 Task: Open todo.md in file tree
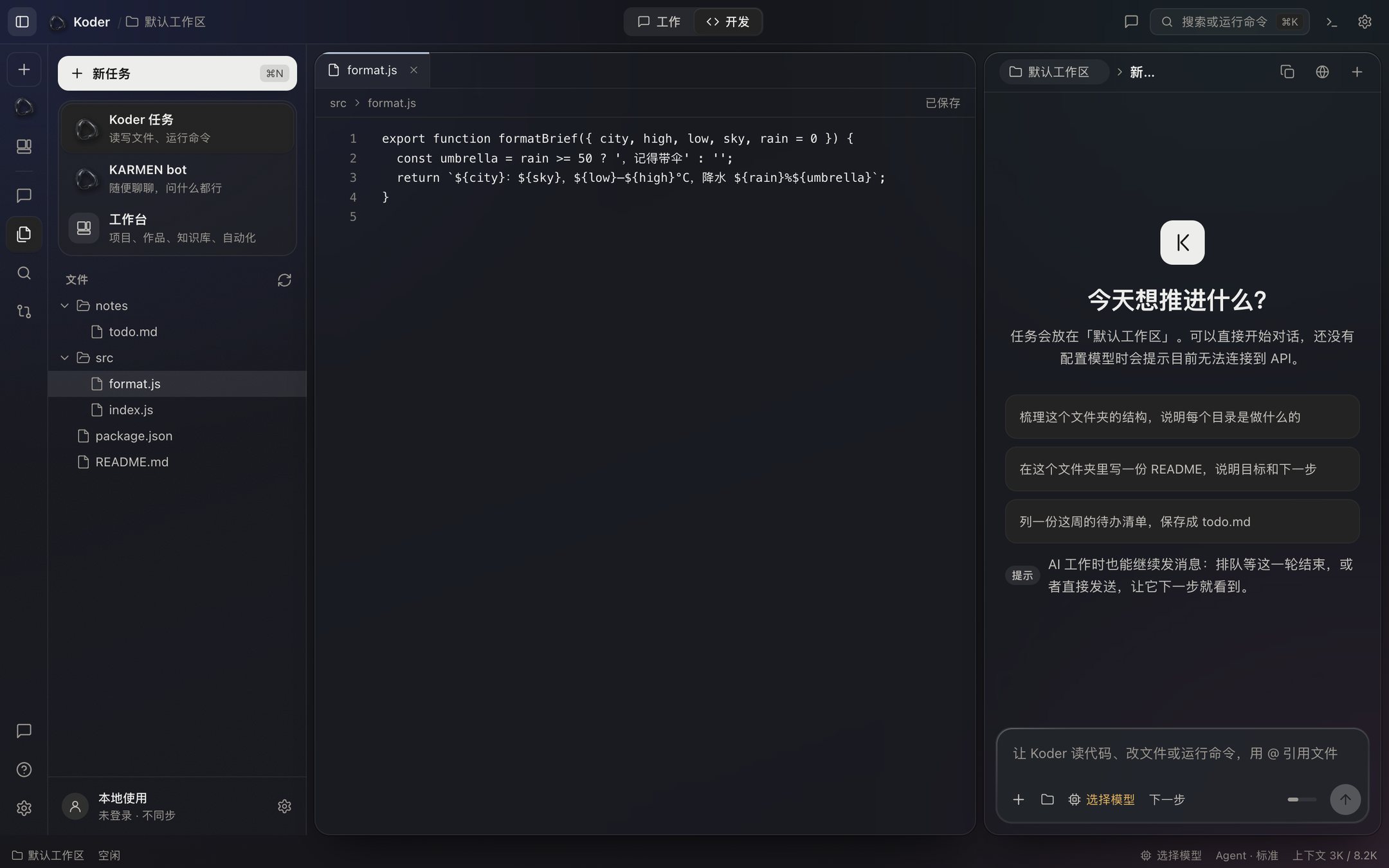tap(177, 332)
